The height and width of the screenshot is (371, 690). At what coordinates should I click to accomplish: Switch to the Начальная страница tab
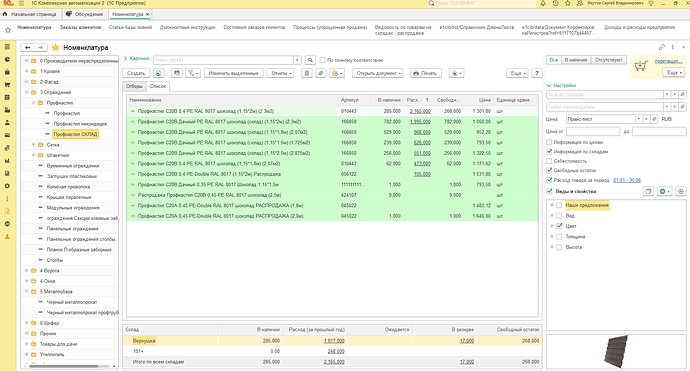[x=30, y=14]
